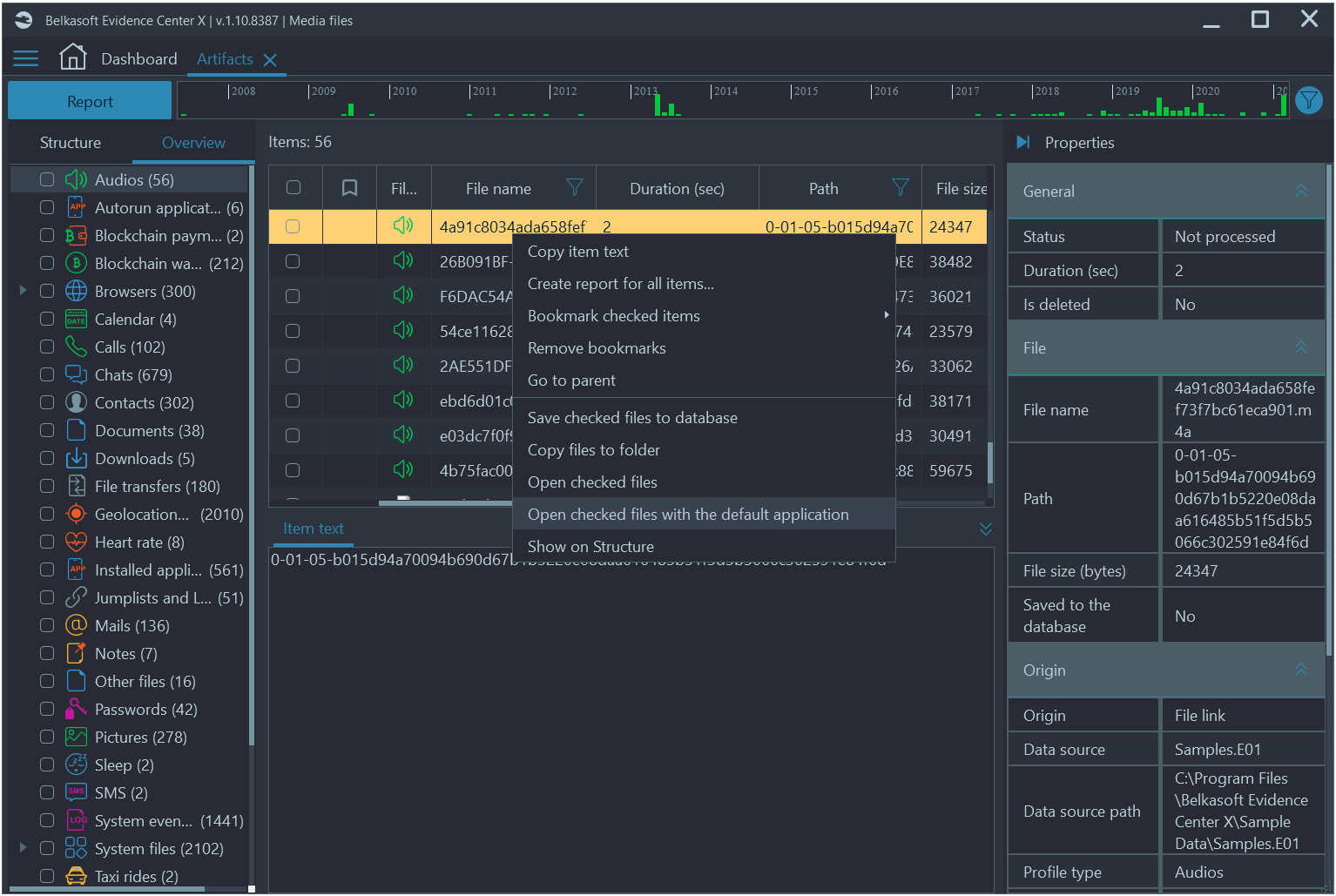Go to Dashboard home icon
1336x896 pixels.
point(73,57)
